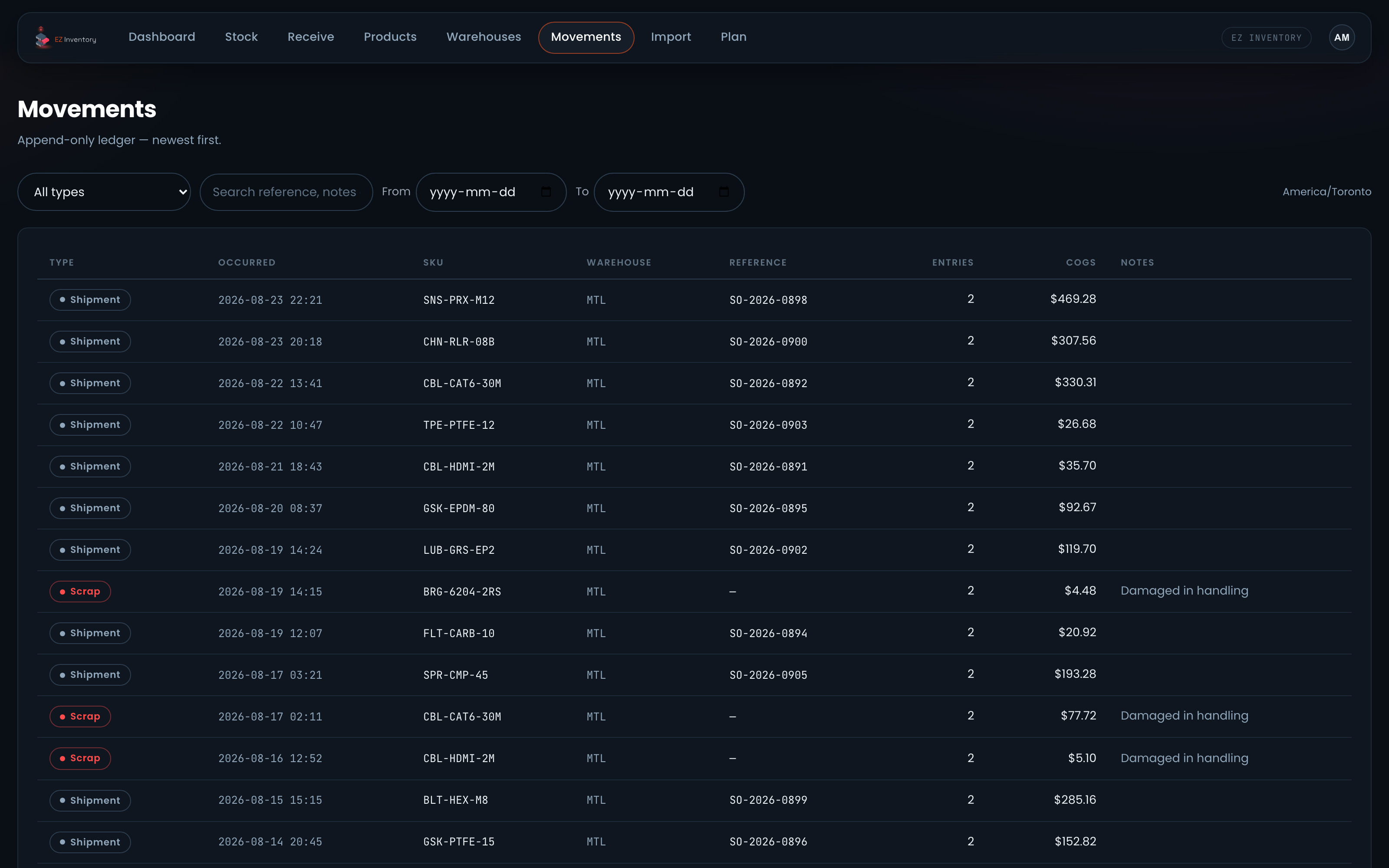Click the EZ Inventory logo icon

click(42, 37)
